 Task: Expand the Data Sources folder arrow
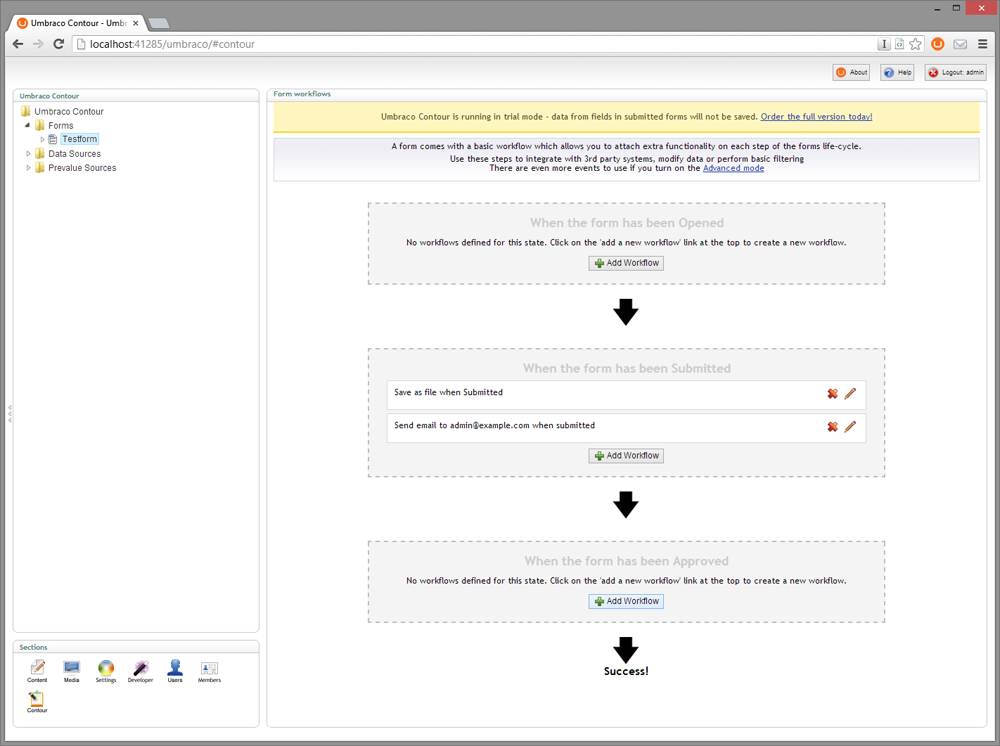(x=27, y=154)
